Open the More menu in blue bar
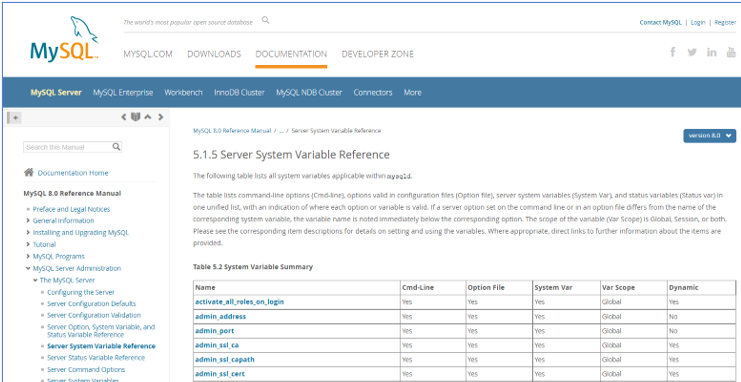The width and height of the screenshot is (741, 382). coord(412,93)
